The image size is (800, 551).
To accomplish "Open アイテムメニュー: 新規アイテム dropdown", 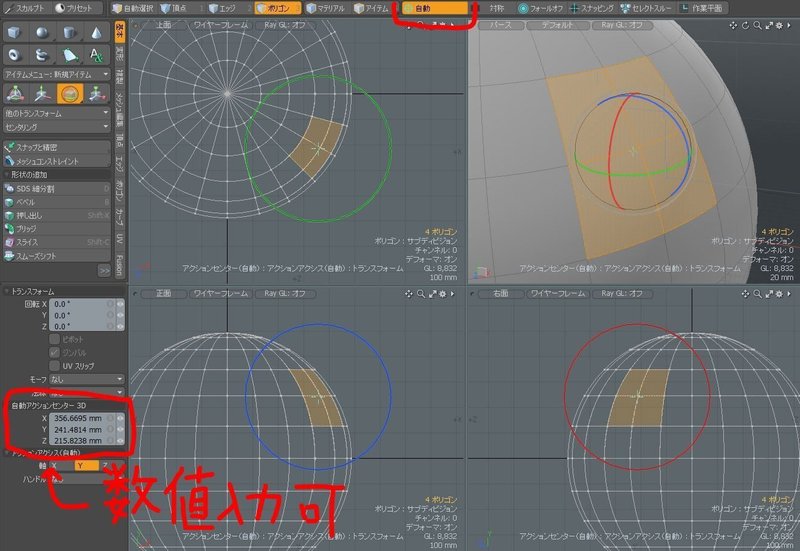I will [x=57, y=74].
